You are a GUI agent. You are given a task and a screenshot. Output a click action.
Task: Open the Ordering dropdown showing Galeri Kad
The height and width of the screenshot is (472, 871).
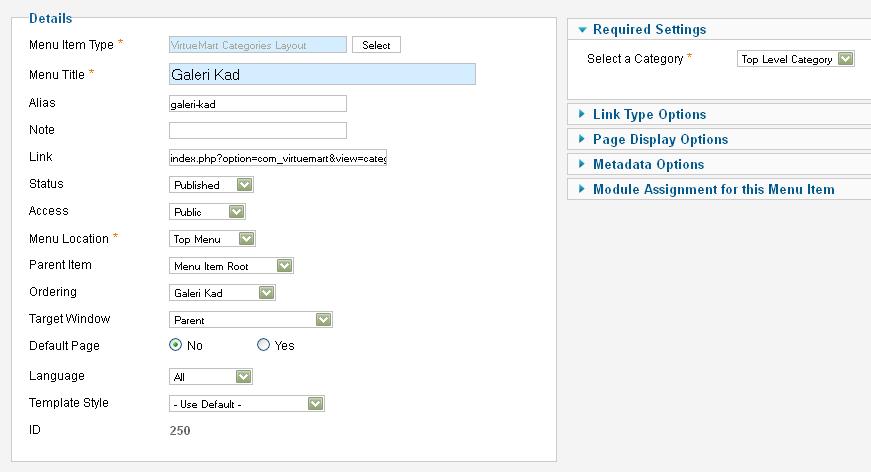tap(222, 293)
